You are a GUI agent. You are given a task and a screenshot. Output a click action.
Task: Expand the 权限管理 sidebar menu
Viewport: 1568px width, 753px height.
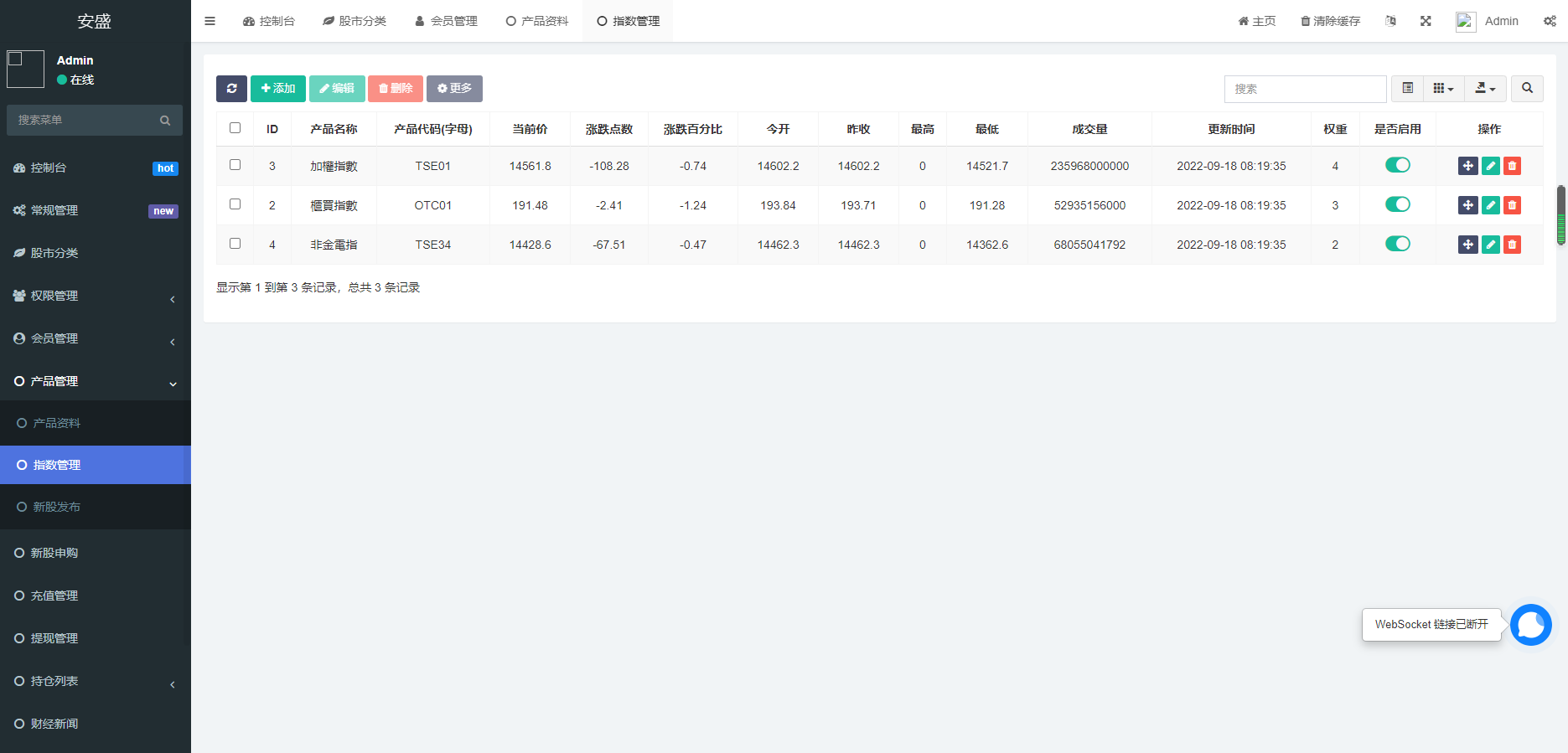pyautogui.click(x=96, y=296)
